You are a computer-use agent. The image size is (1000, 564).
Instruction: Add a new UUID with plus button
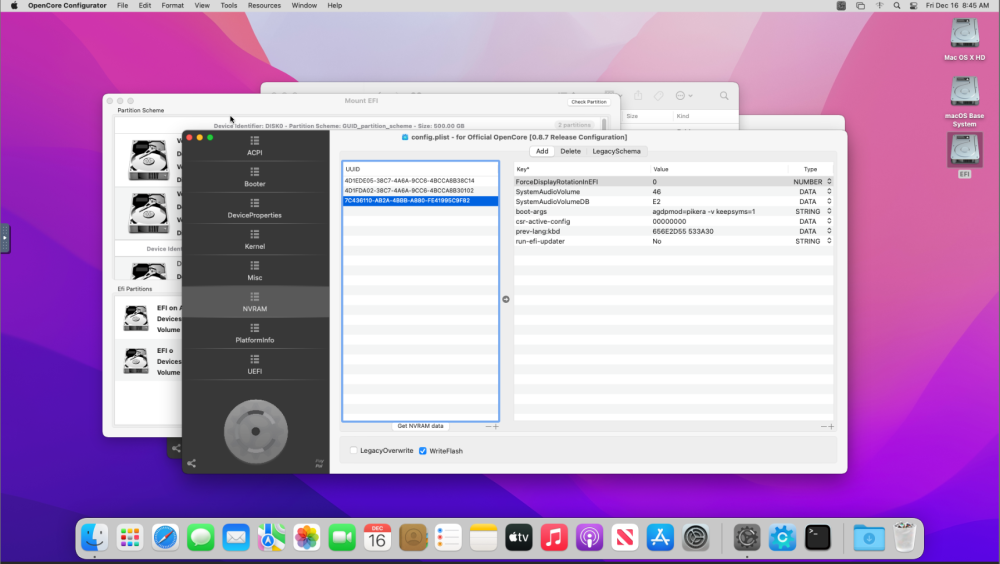[x=496, y=426]
